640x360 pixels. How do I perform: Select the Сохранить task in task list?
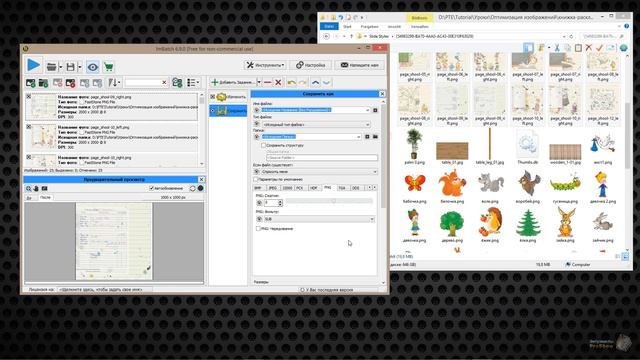pos(228,111)
